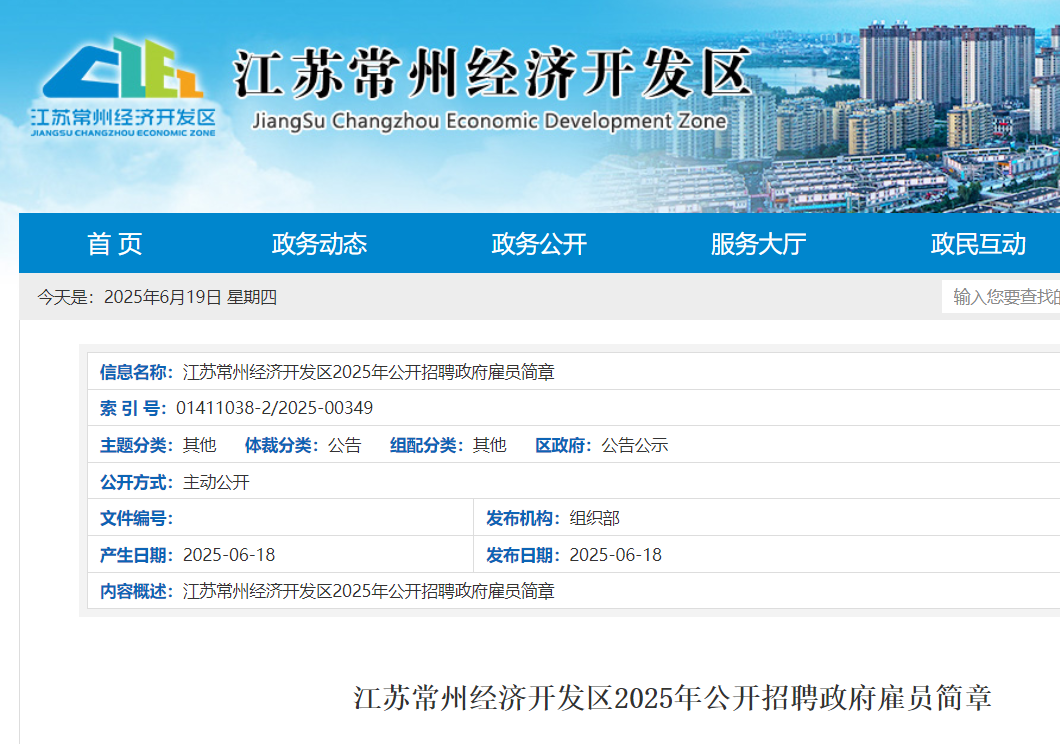Open the 首页 home menu
Image resolution: width=1060 pixels, height=744 pixels.
point(114,244)
